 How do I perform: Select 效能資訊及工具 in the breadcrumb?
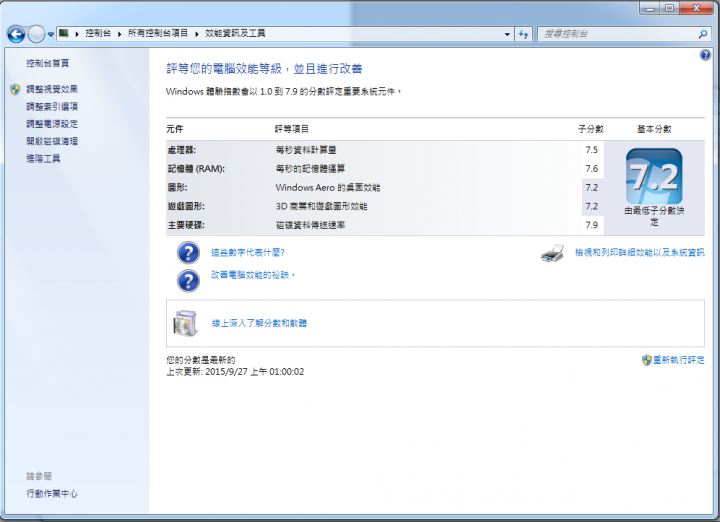(x=235, y=33)
